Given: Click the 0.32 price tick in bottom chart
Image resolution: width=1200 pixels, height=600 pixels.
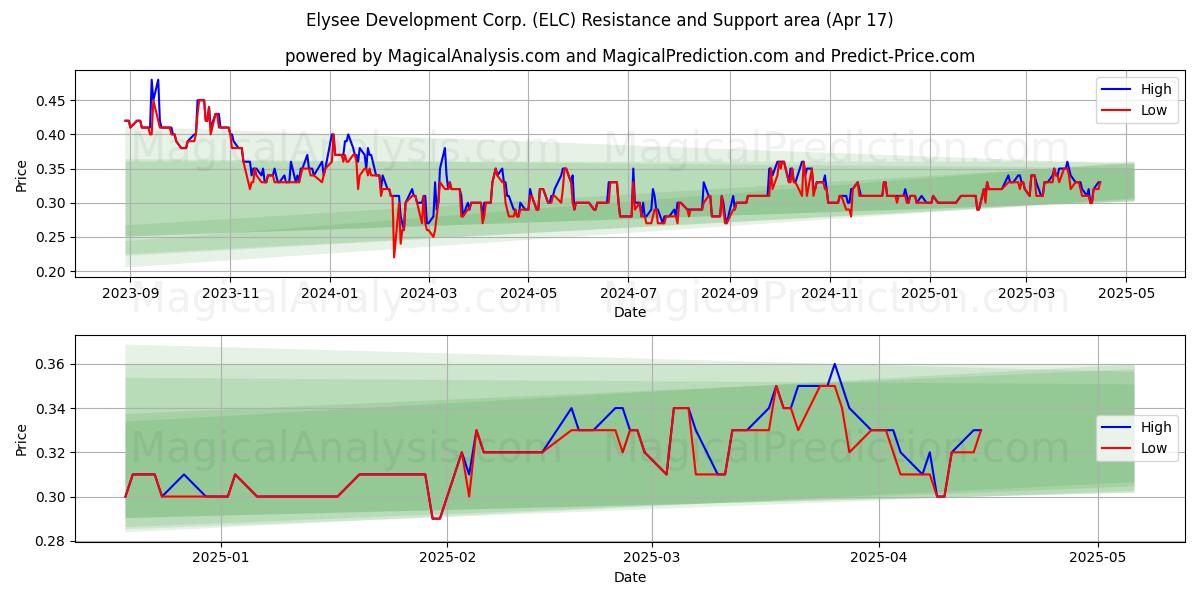Looking at the screenshot, I should click(52, 453).
